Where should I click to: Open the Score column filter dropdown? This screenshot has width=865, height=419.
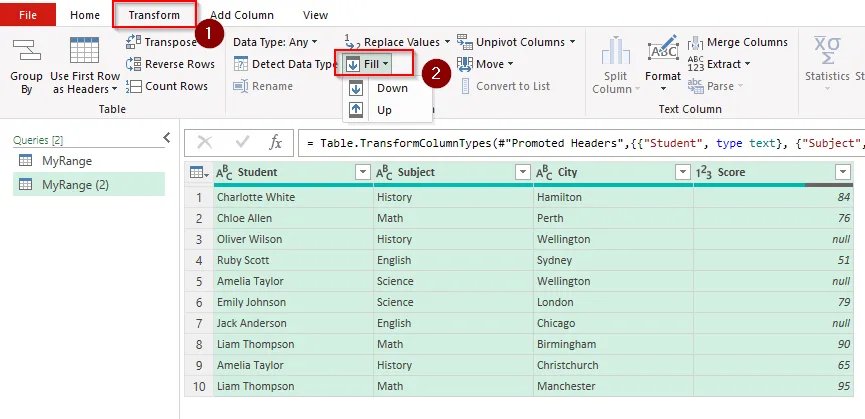(843, 173)
